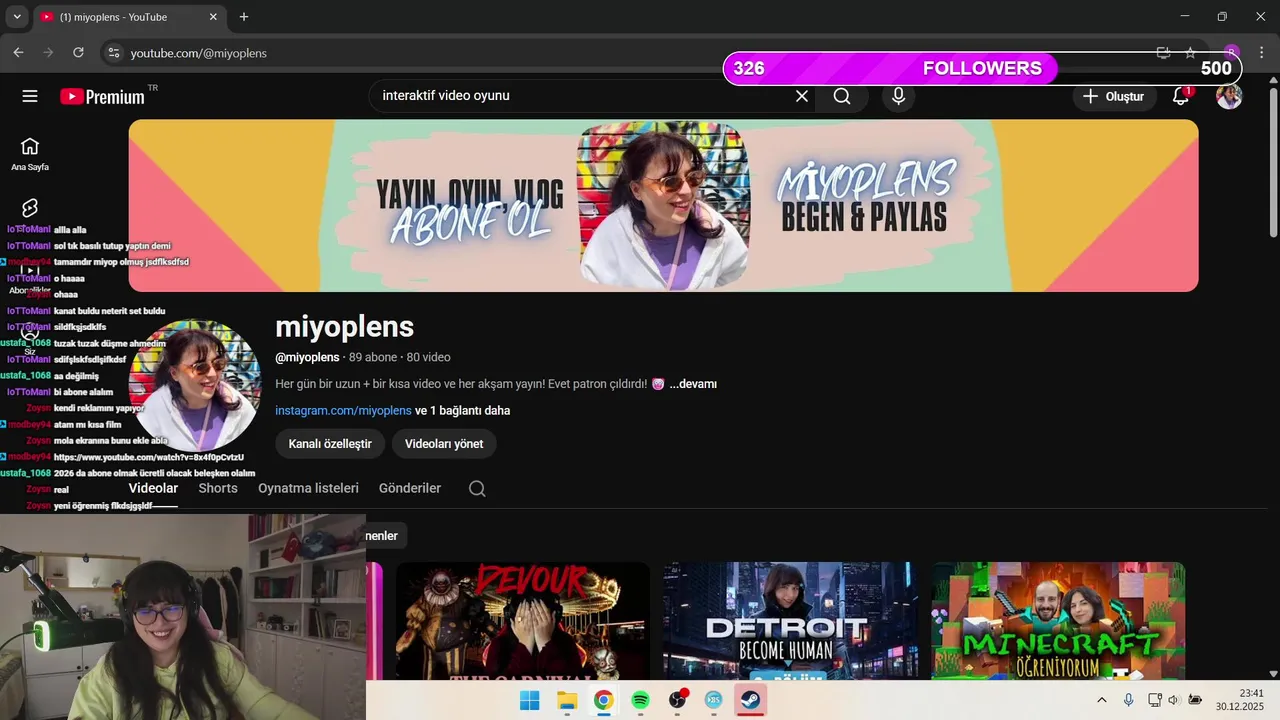Switch to the Shorts channel tab
Screen dimensions: 1280x720
[x=218, y=488]
